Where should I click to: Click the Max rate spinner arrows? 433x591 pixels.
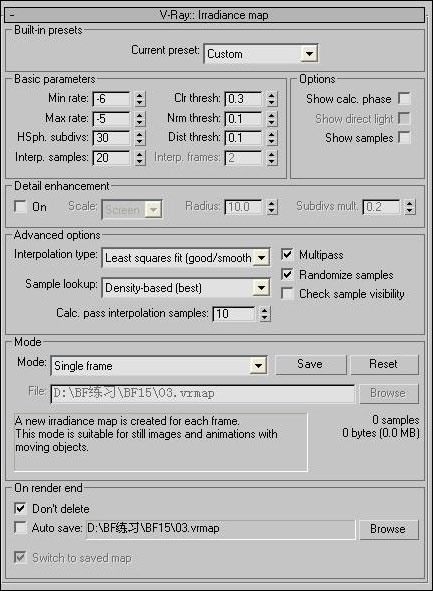pos(139,119)
